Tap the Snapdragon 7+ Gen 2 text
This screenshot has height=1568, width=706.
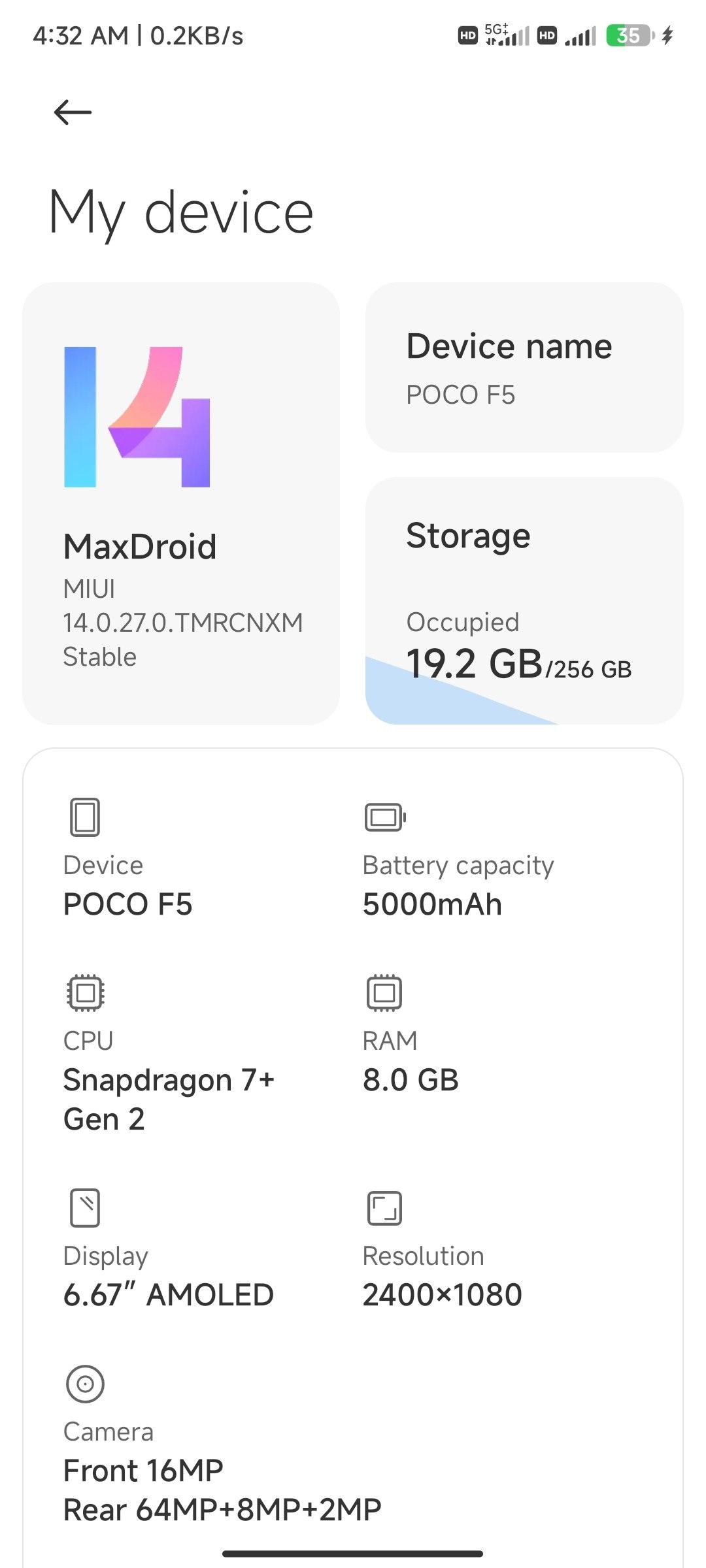(x=169, y=1100)
